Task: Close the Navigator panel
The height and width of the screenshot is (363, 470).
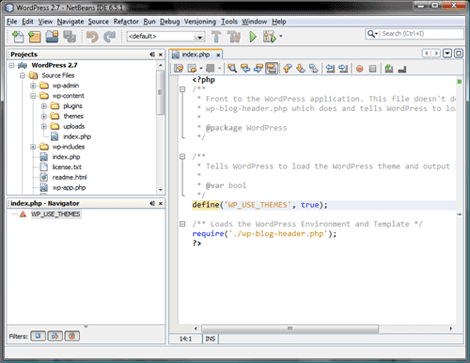Action: [161, 203]
